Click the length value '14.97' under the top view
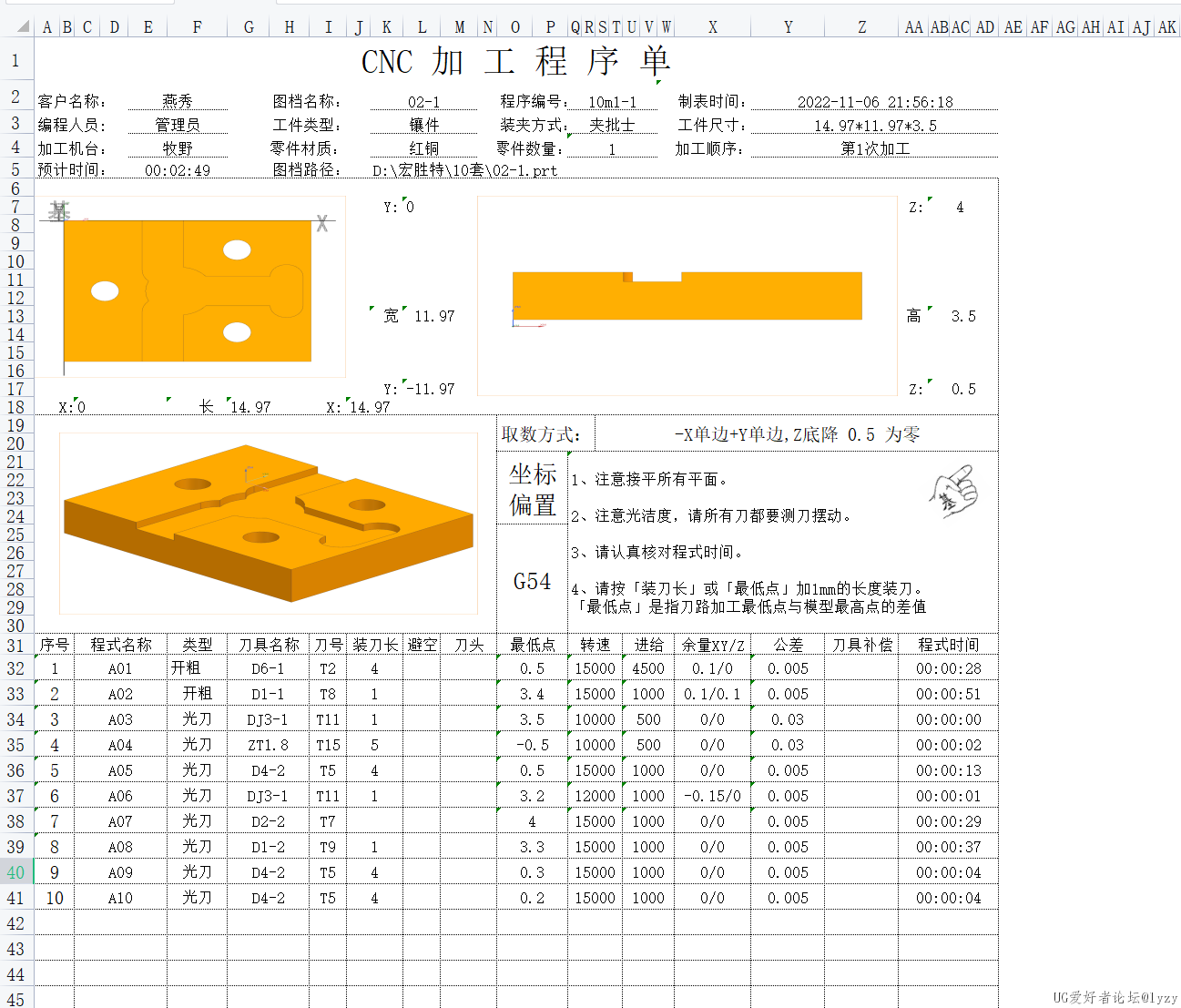This screenshot has height=1008, width=1181. pyautogui.click(x=250, y=407)
